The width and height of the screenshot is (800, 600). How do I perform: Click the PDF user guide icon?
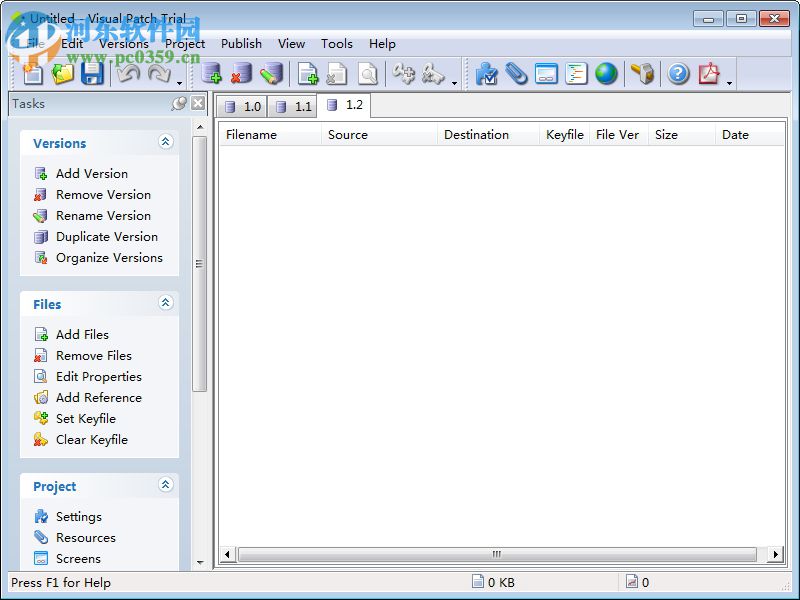click(709, 74)
